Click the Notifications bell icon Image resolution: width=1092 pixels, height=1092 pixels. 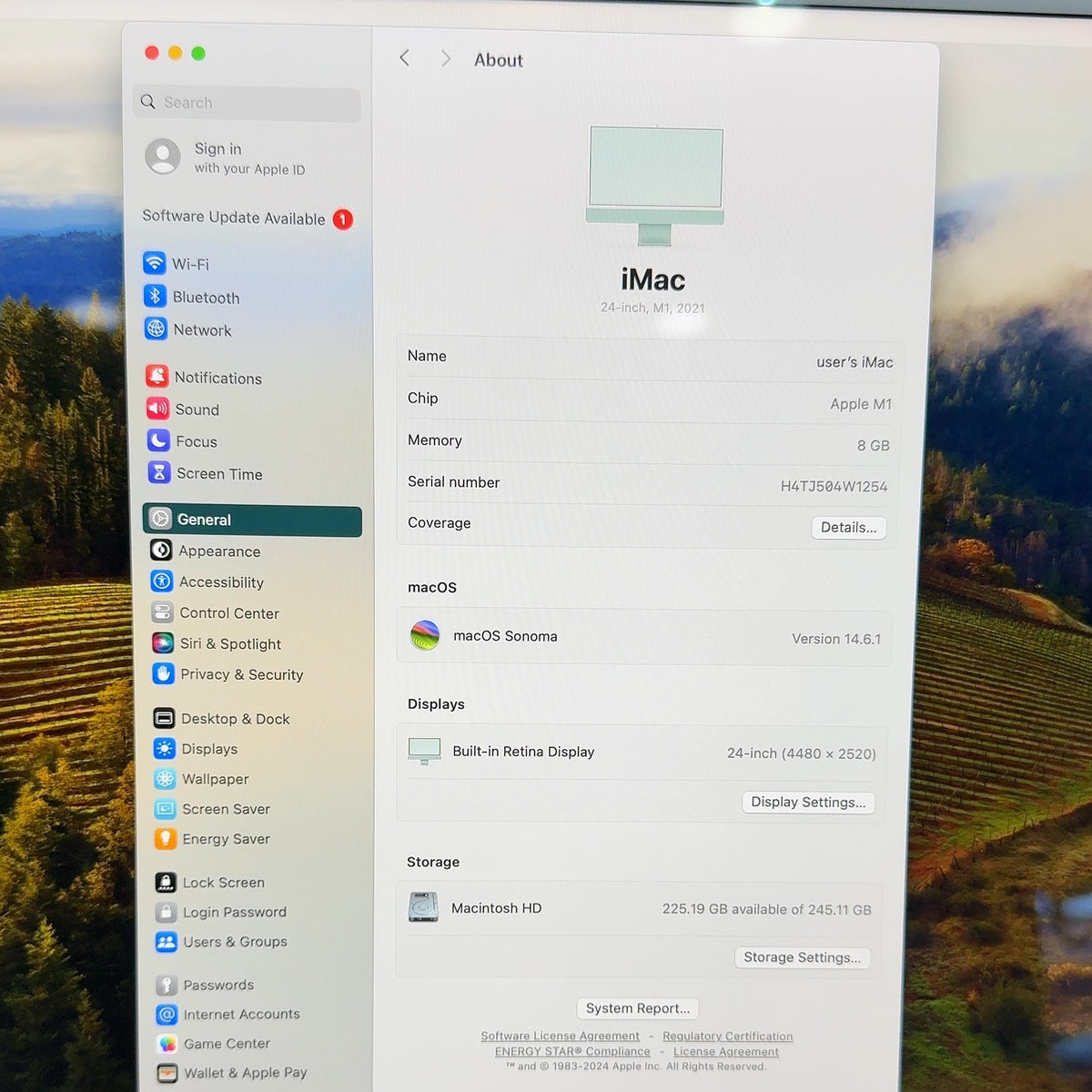[157, 376]
